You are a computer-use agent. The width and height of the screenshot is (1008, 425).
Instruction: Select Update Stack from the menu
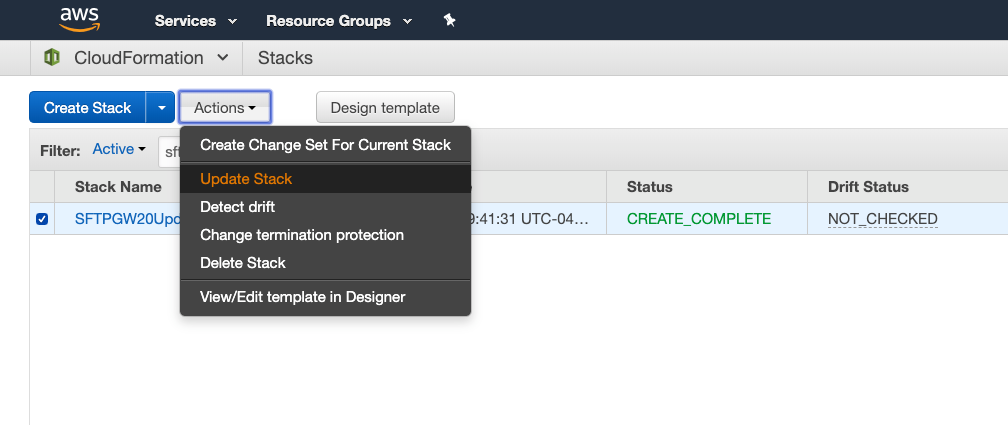pyautogui.click(x=246, y=179)
